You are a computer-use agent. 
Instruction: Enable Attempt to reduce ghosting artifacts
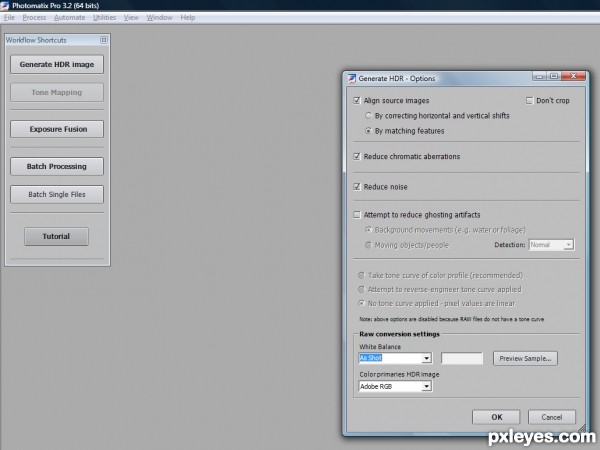357,215
